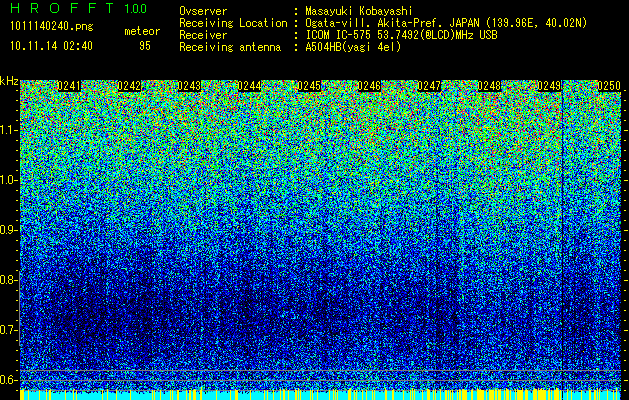Click the 0249 time marker
The width and height of the screenshot is (629, 400).
click(549, 86)
